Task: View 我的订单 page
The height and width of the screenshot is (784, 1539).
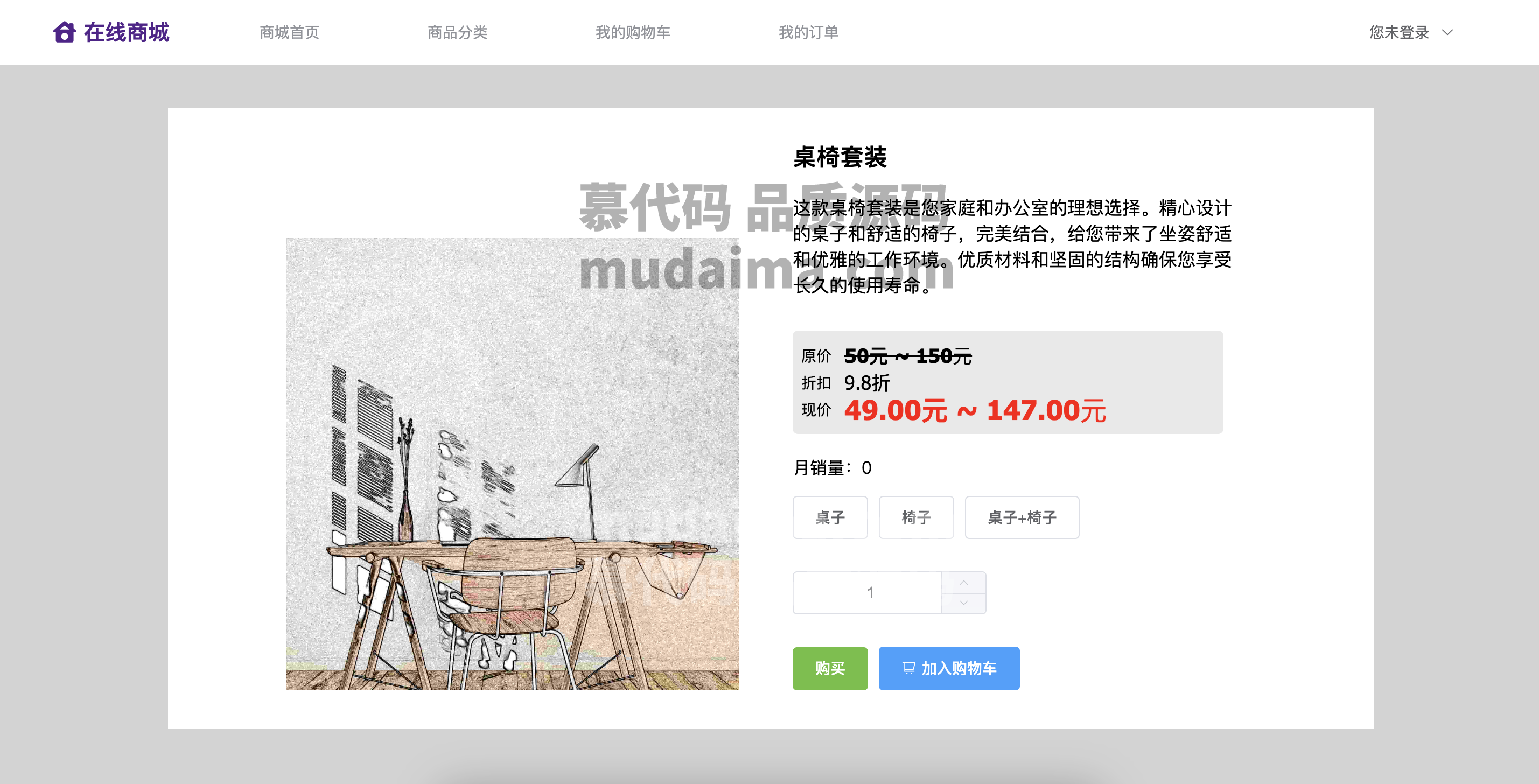Action: click(x=808, y=32)
